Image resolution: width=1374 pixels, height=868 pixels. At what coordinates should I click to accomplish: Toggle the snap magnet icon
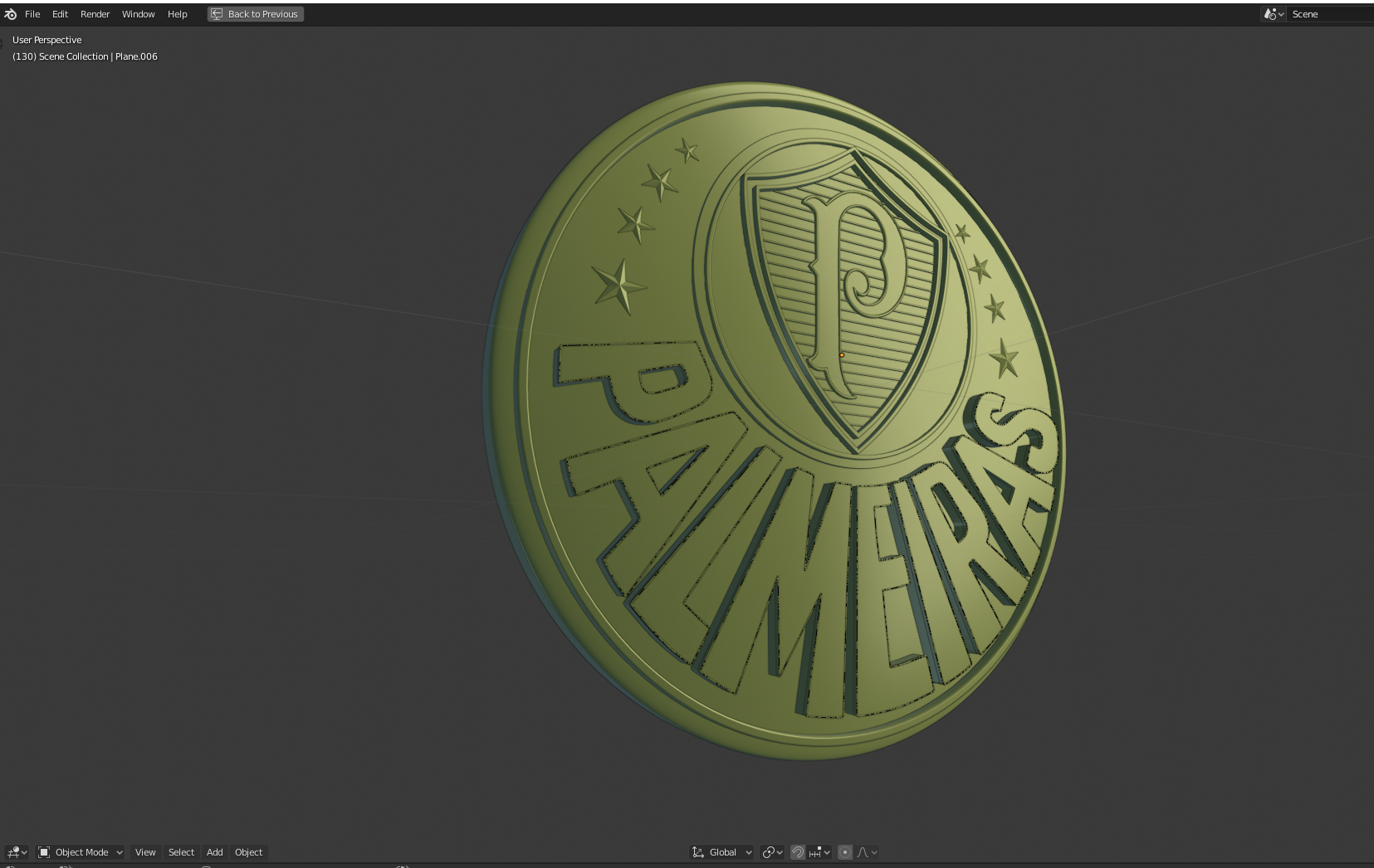(x=798, y=852)
